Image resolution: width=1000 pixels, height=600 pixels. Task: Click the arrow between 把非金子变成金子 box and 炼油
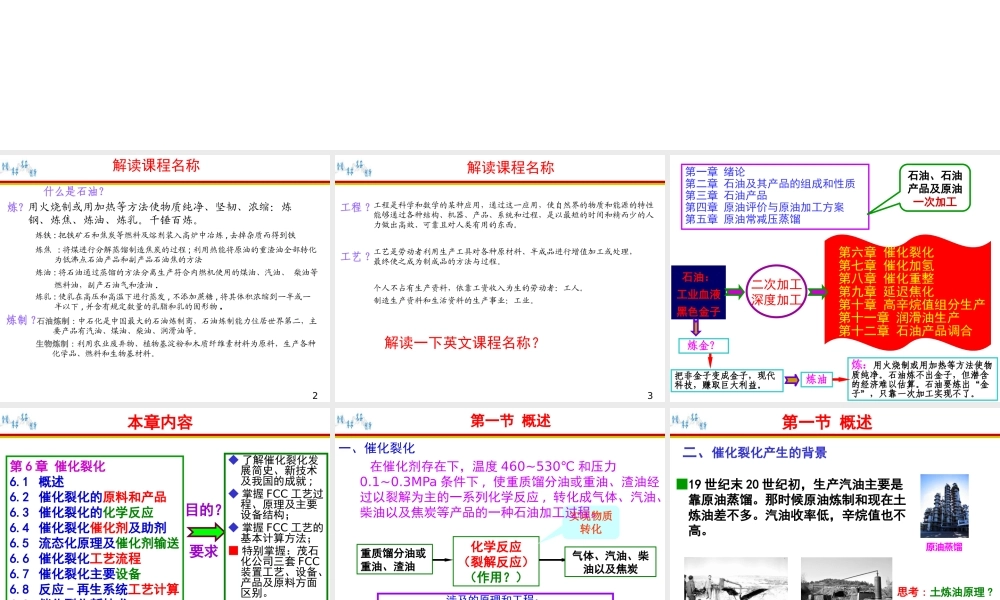pyautogui.click(x=791, y=380)
